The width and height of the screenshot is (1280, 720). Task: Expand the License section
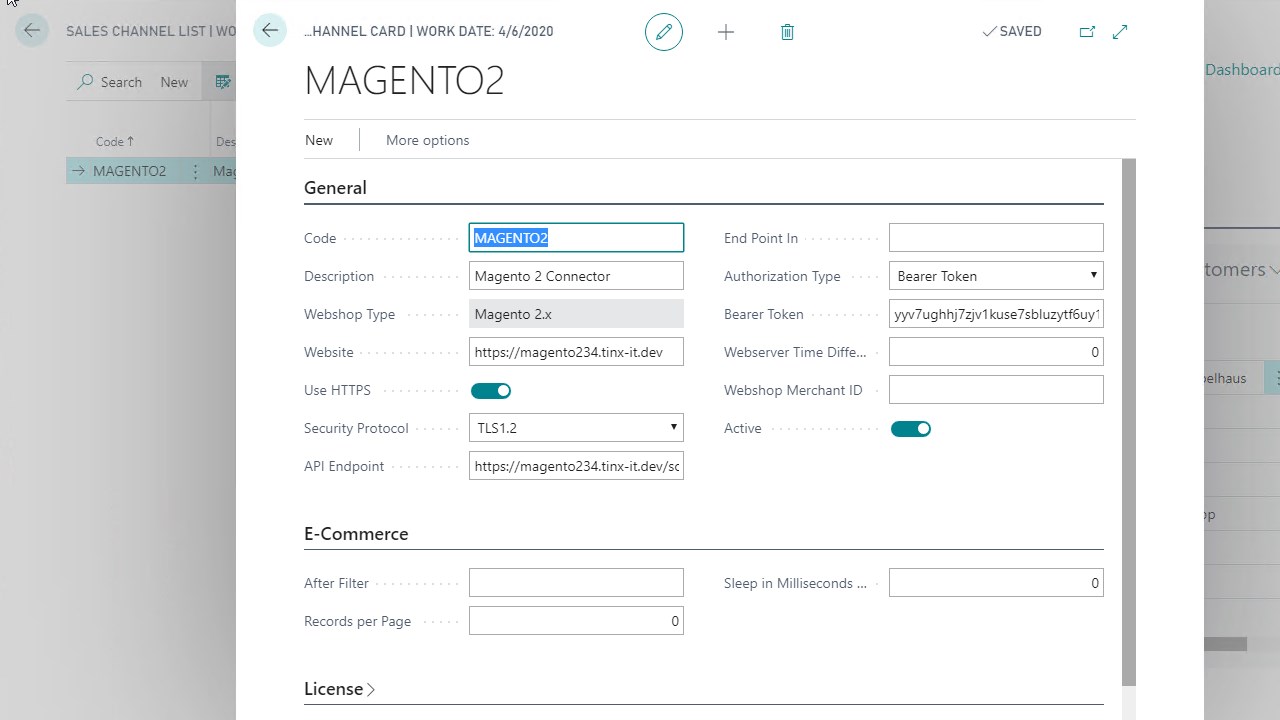click(x=339, y=689)
